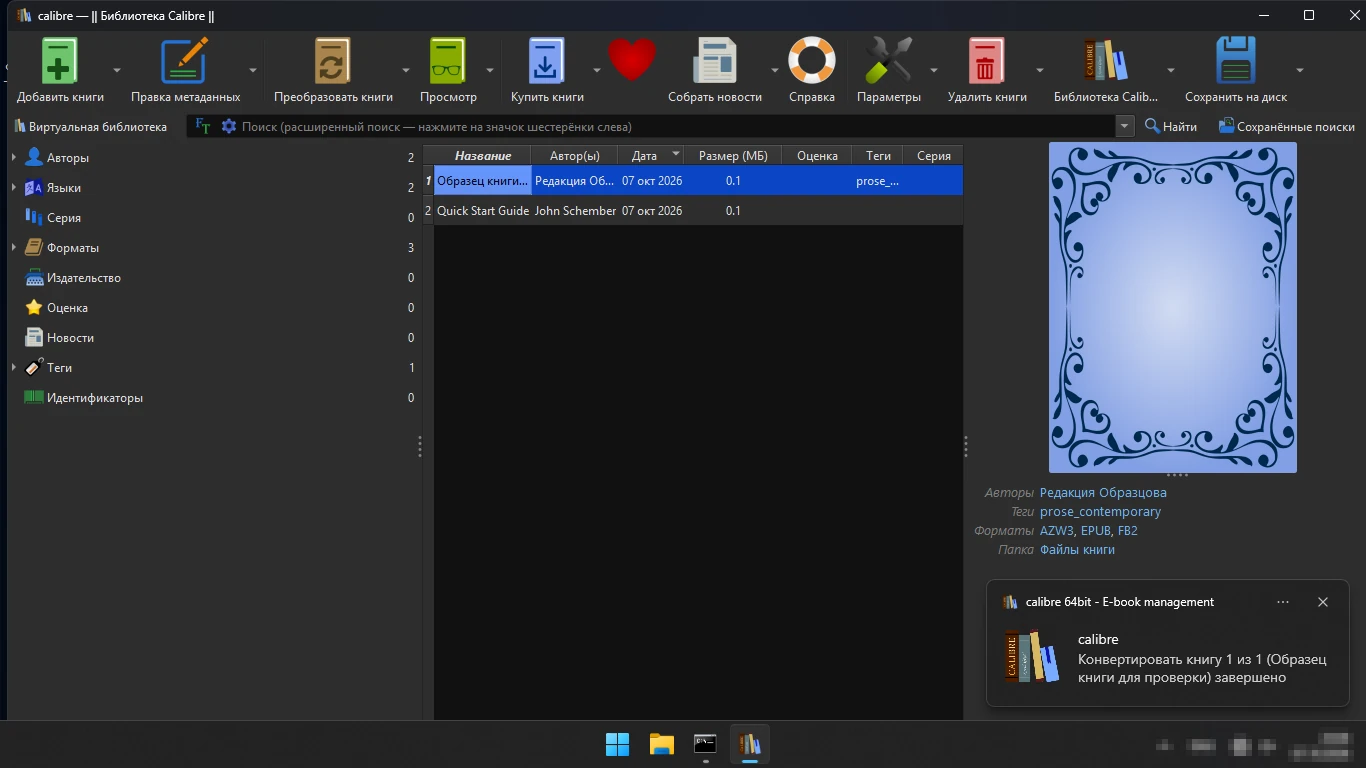Expand the Авторы tree node
This screenshot has width=1366, height=768.
[x=13, y=158]
